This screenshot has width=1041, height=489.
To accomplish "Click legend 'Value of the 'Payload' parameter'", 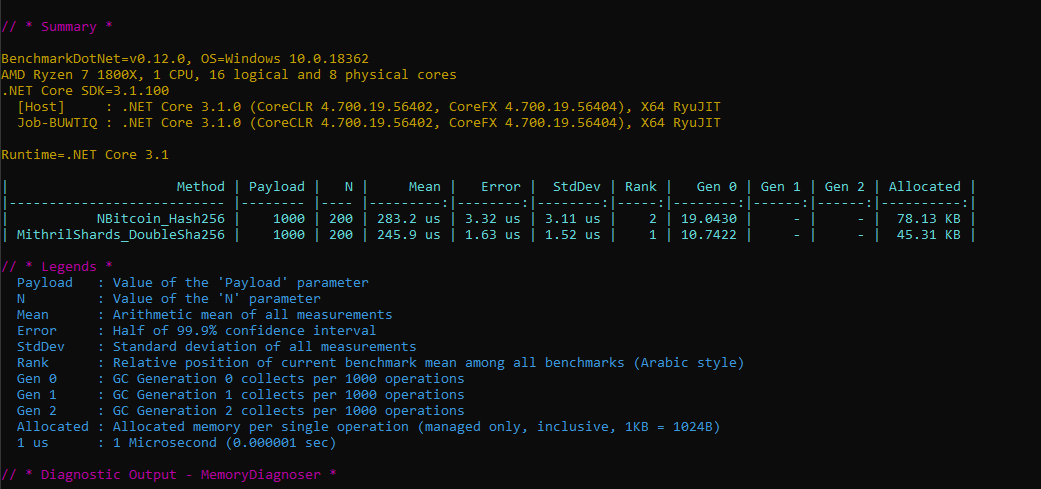I will 240,283.
